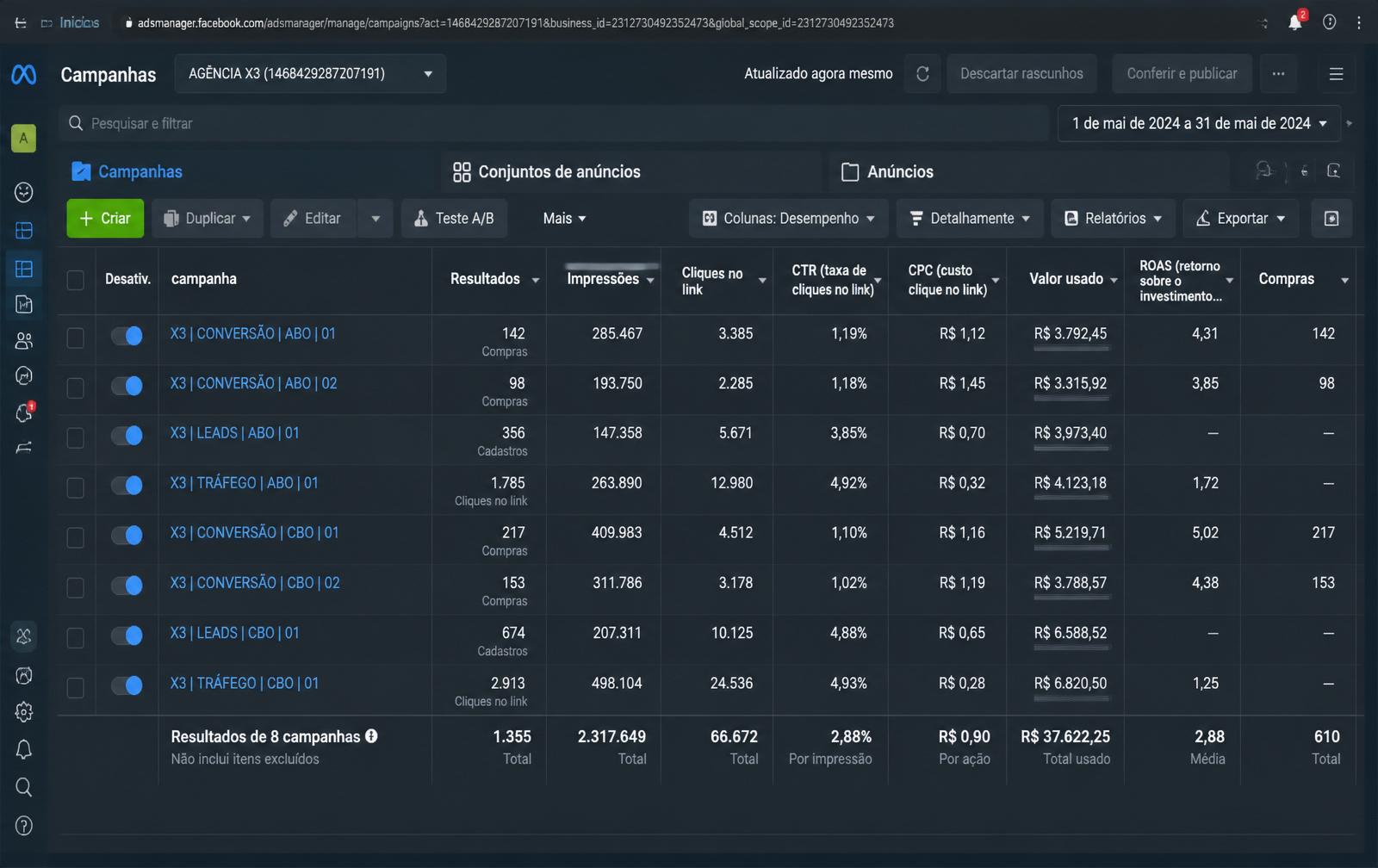
Task: Open the settings gear icon in sidebar
Action: coord(24,712)
